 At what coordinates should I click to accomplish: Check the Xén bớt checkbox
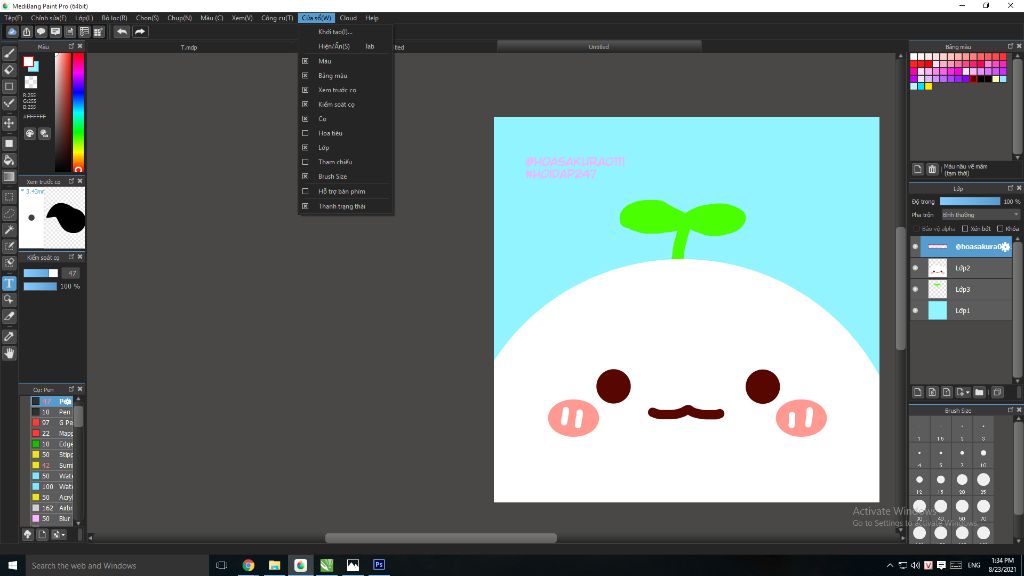coord(965,229)
